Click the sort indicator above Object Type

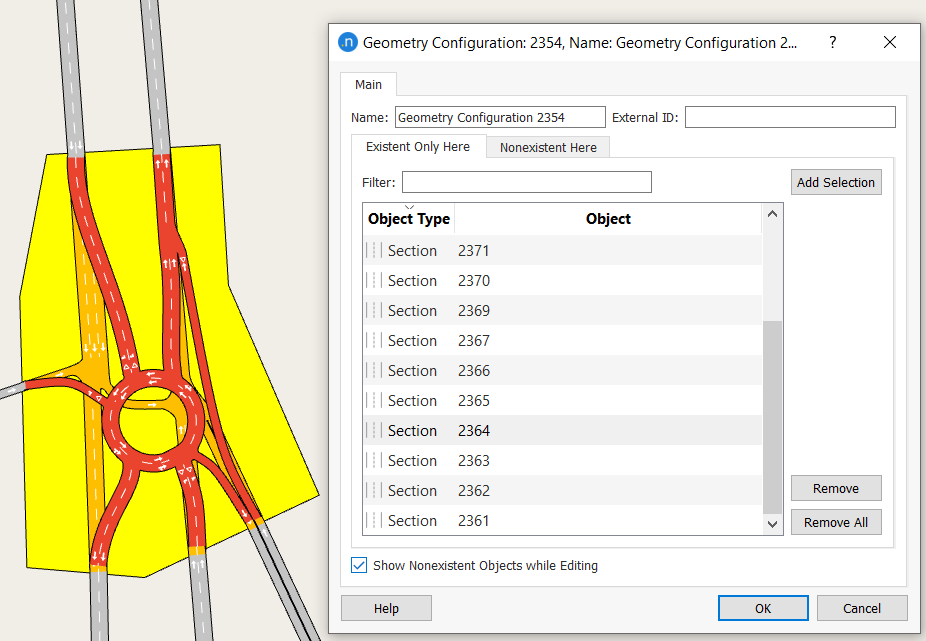[x=409, y=207]
